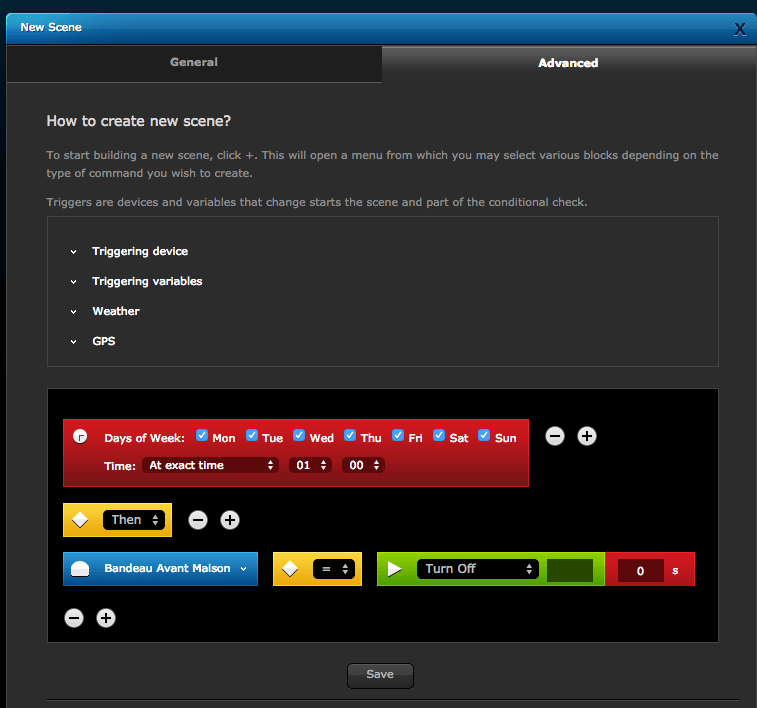Viewport: 757px width, 708px height.
Task: Open the equals comparison dropdown
Action: pyautogui.click(x=334, y=569)
